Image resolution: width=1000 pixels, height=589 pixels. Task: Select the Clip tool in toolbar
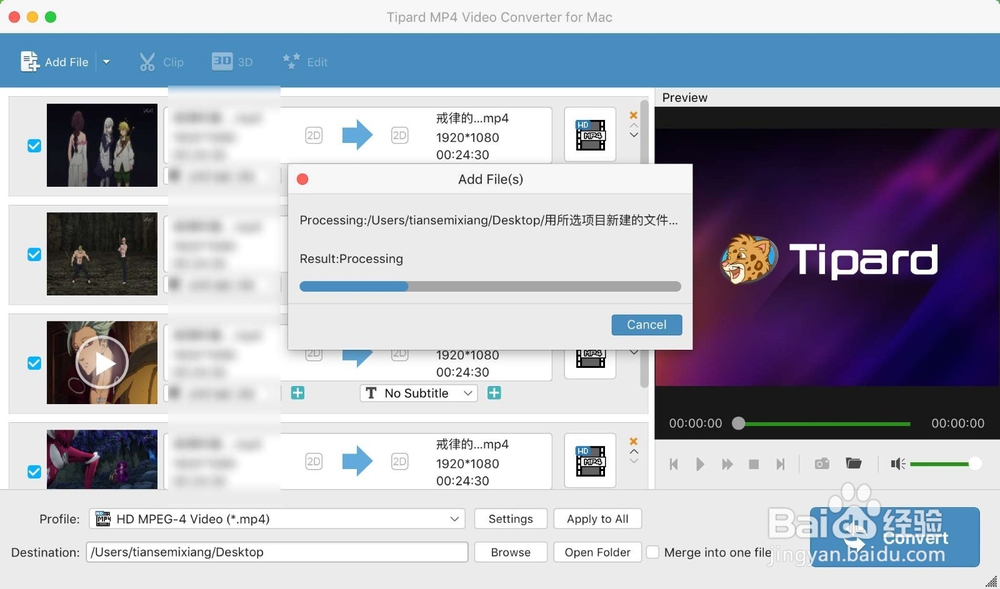point(162,61)
